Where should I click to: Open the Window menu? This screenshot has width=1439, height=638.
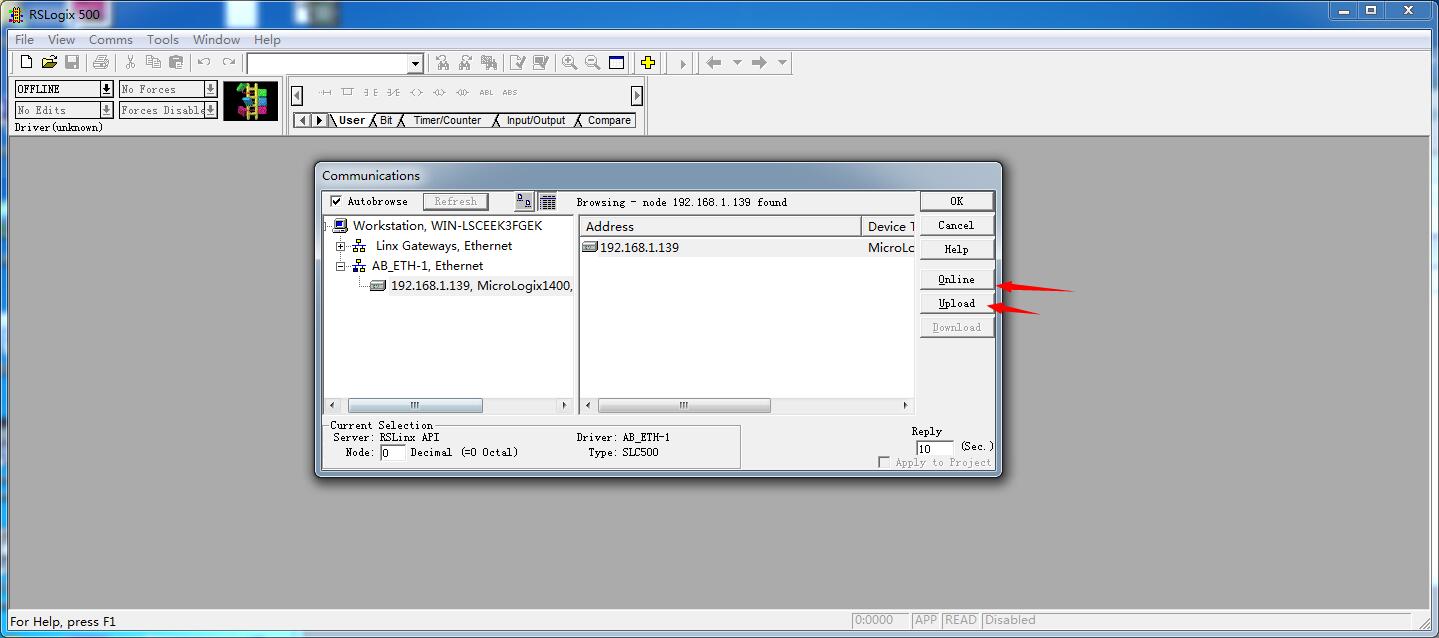[x=216, y=39]
